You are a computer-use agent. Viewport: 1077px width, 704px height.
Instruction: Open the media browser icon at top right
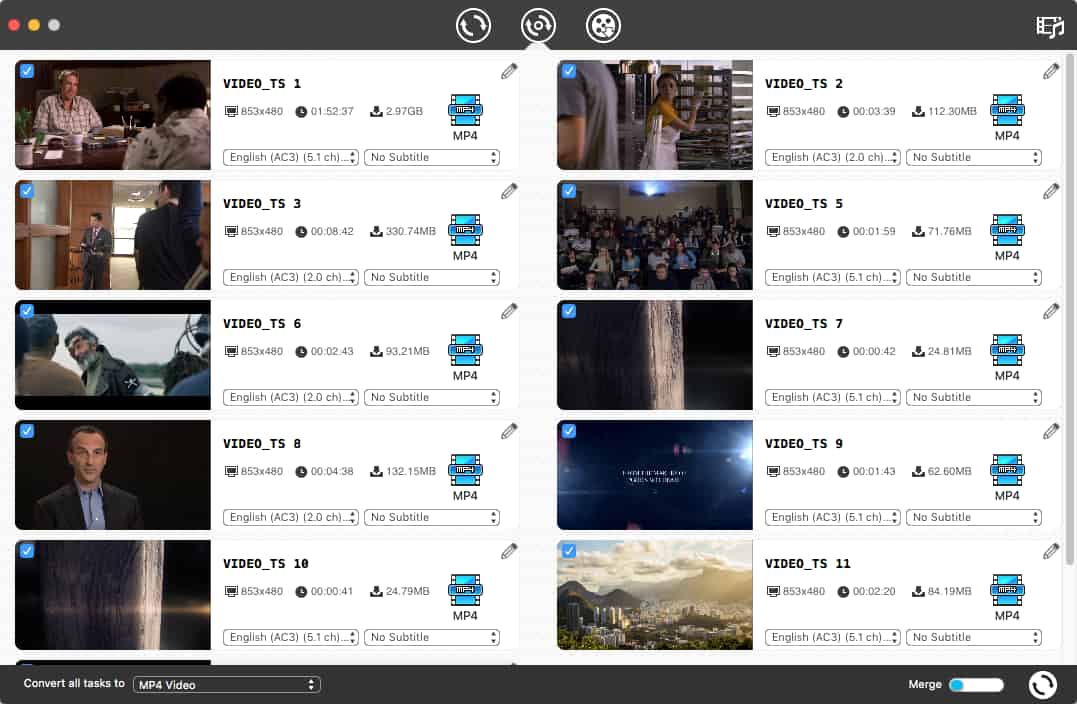pyautogui.click(x=1050, y=27)
